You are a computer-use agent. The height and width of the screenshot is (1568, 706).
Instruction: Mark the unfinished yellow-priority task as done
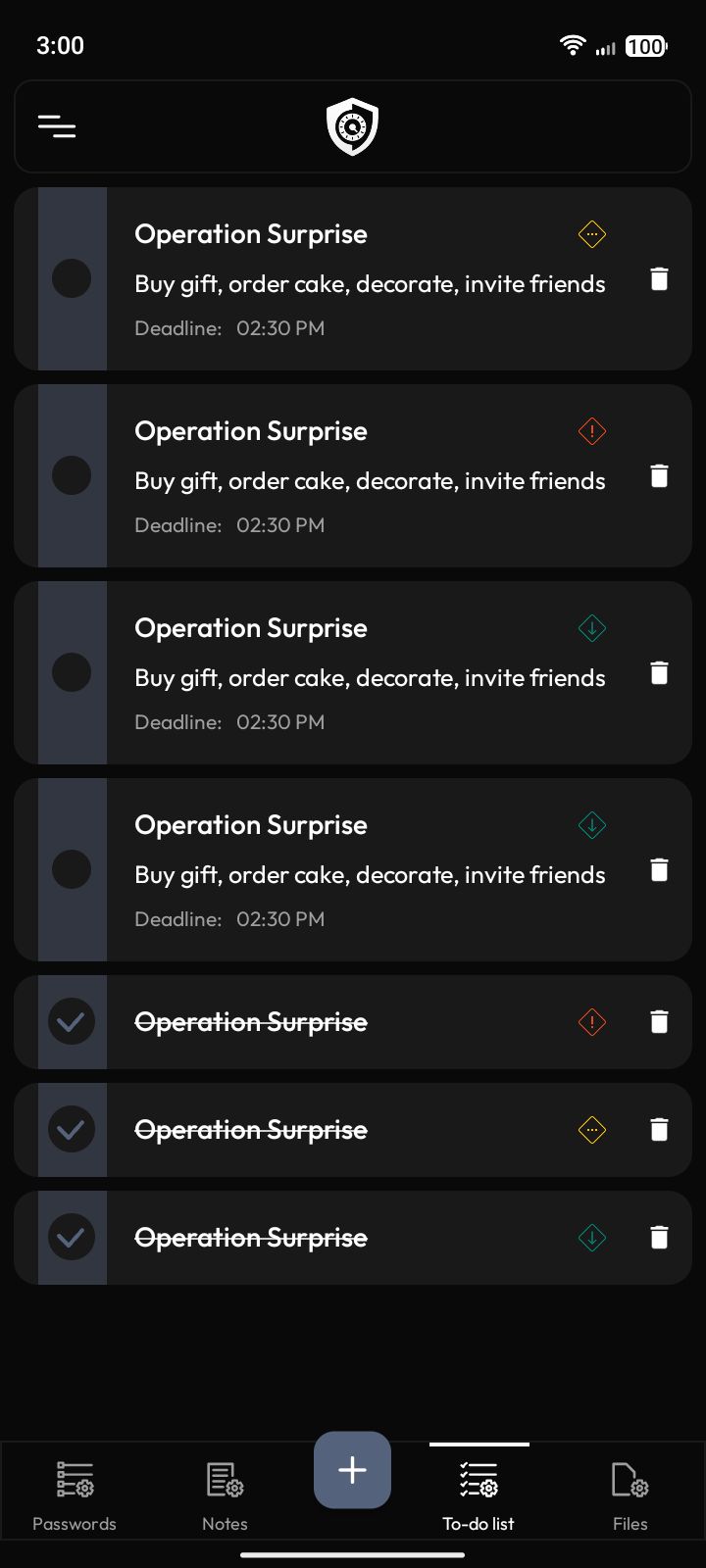tap(72, 279)
